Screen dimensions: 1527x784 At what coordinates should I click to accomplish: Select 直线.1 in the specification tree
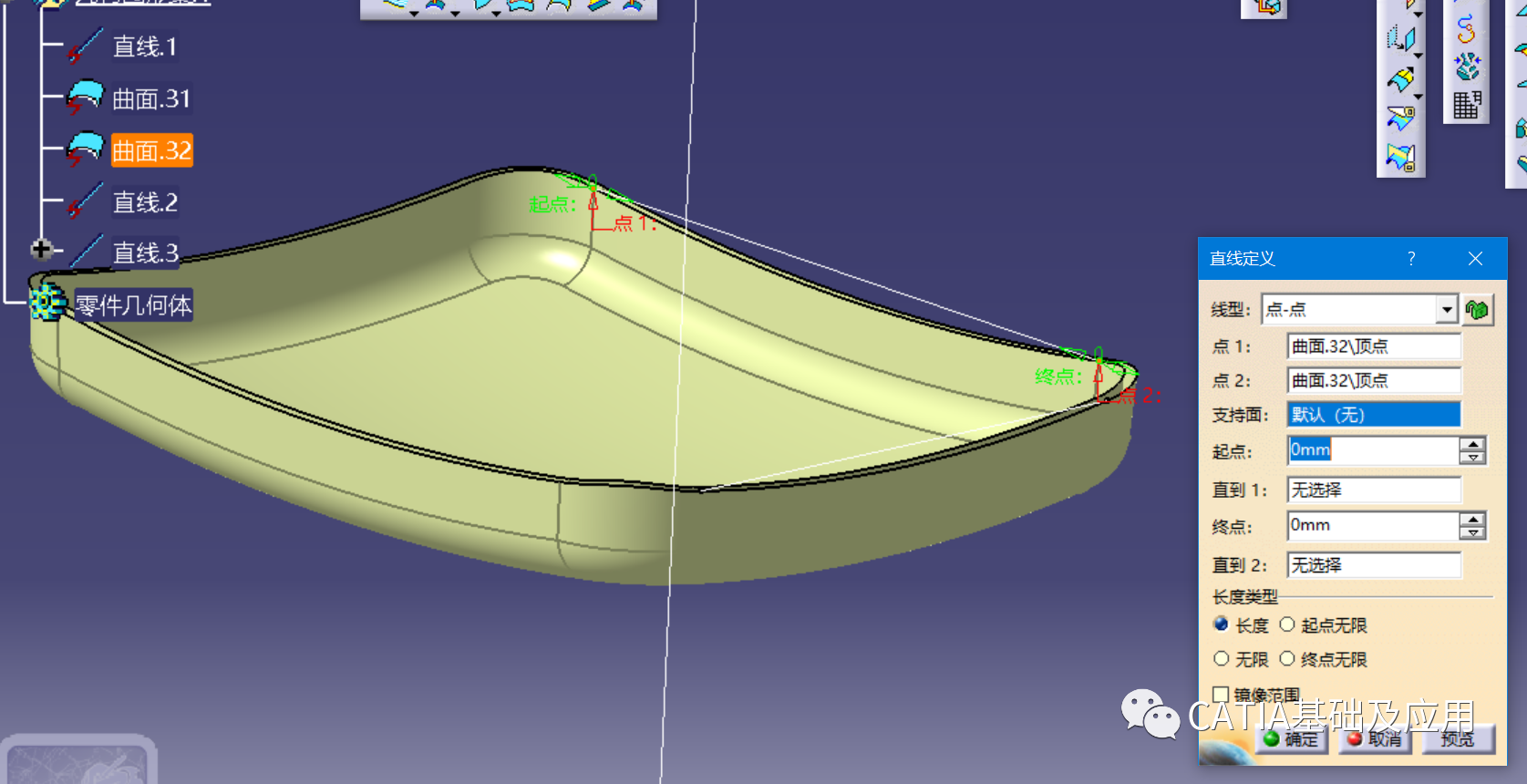coord(144,46)
